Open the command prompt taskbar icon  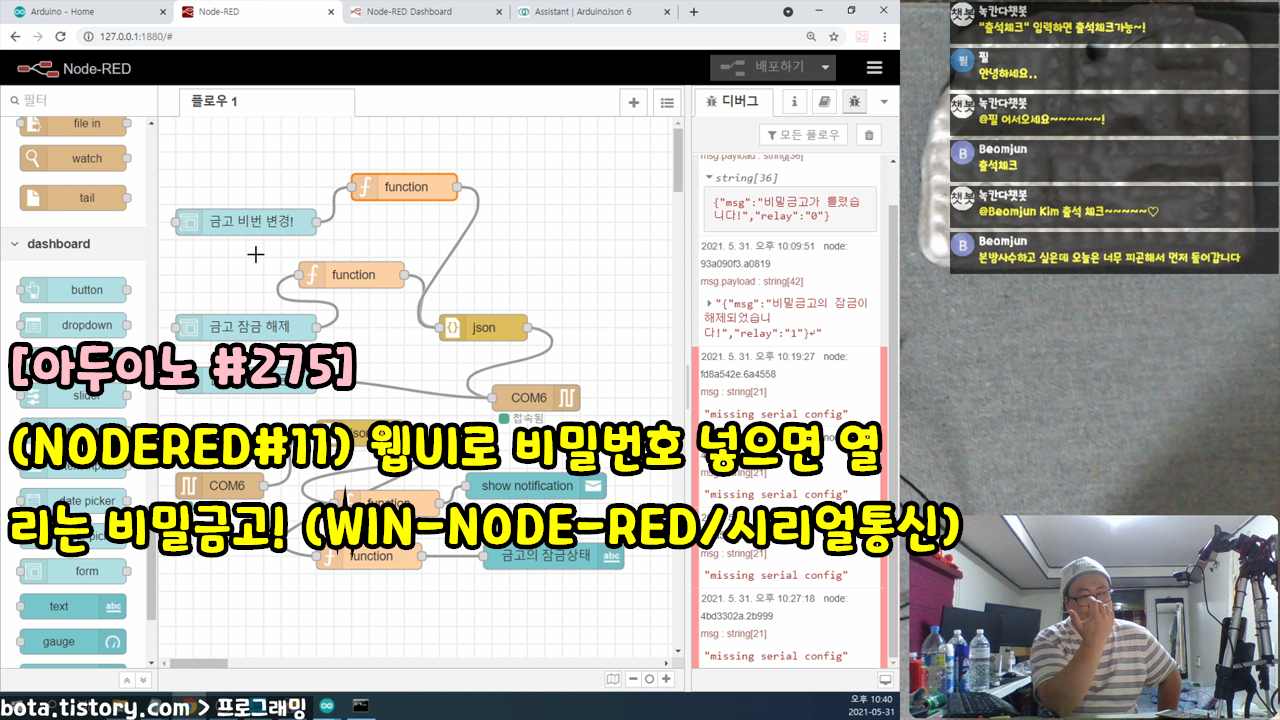coord(361,706)
